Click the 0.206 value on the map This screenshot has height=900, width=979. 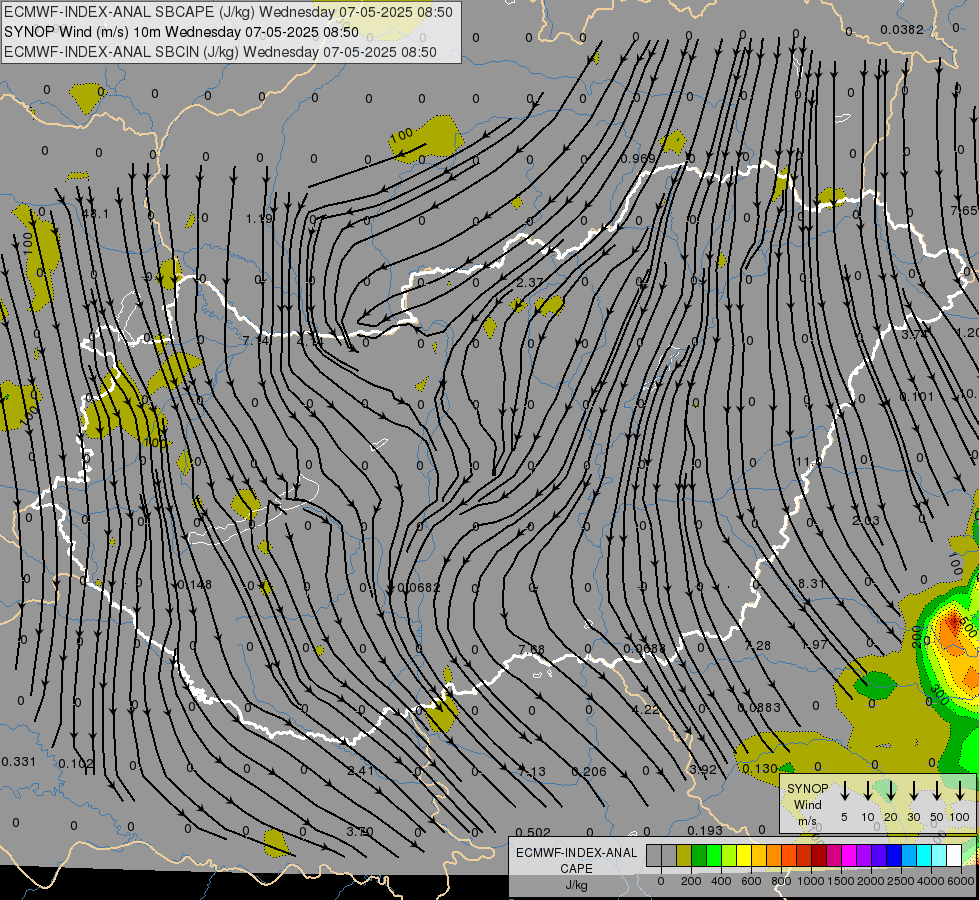click(589, 772)
